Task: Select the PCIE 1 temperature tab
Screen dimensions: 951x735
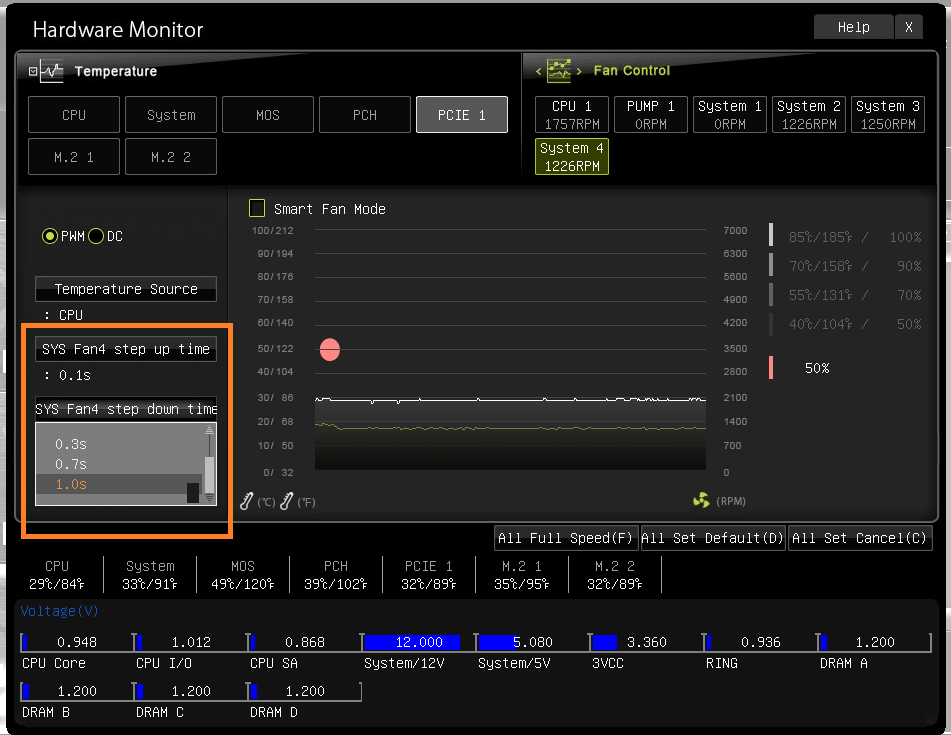Action: (x=462, y=115)
